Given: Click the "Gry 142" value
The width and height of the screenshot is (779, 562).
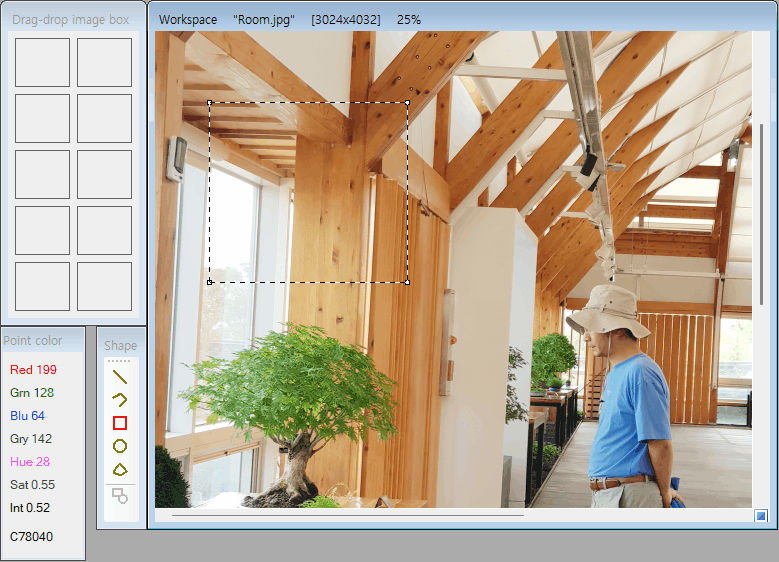Looking at the screenshot, I should tap(31, 439).
